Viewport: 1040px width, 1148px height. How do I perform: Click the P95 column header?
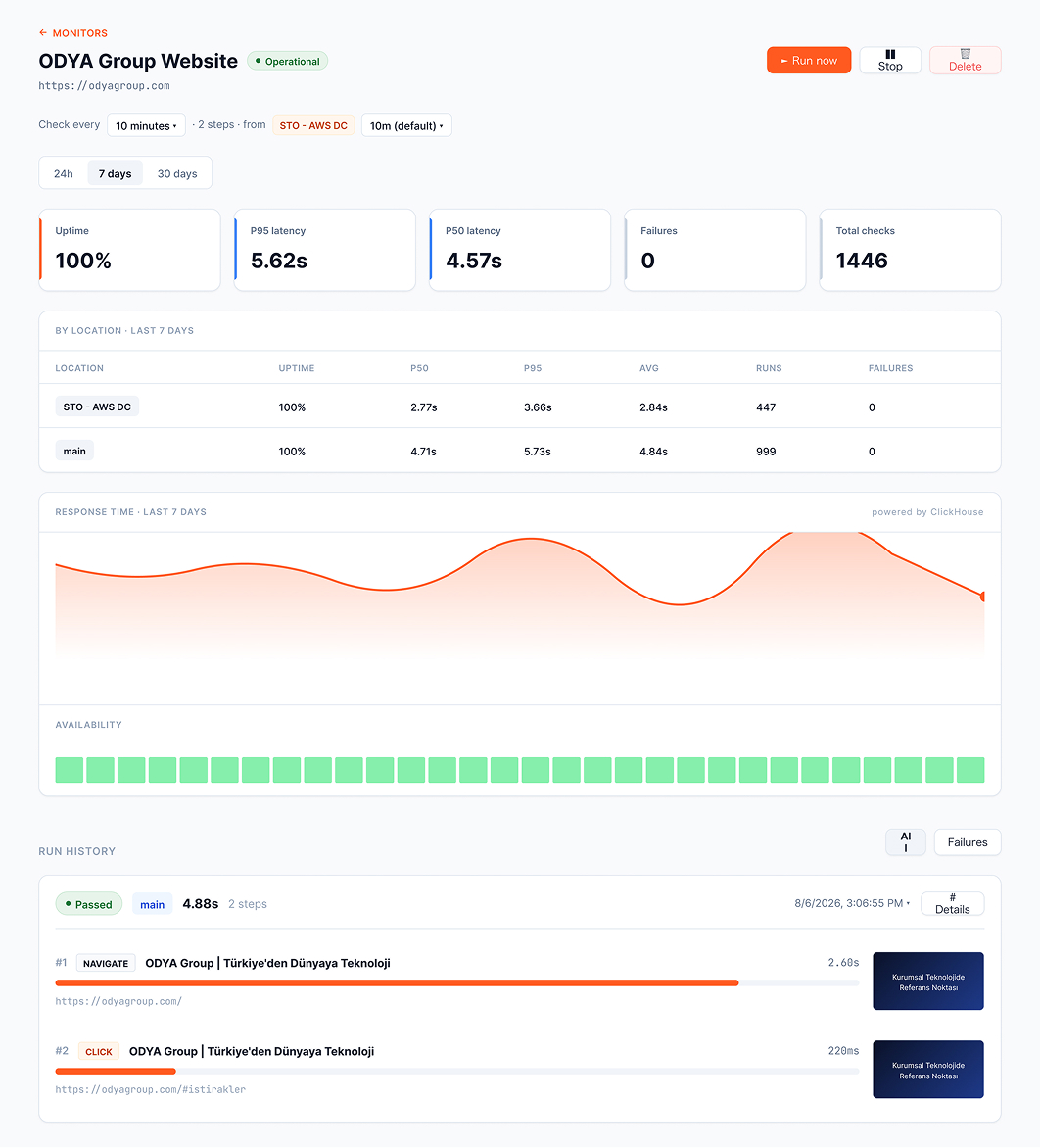(x=533, y=368)
